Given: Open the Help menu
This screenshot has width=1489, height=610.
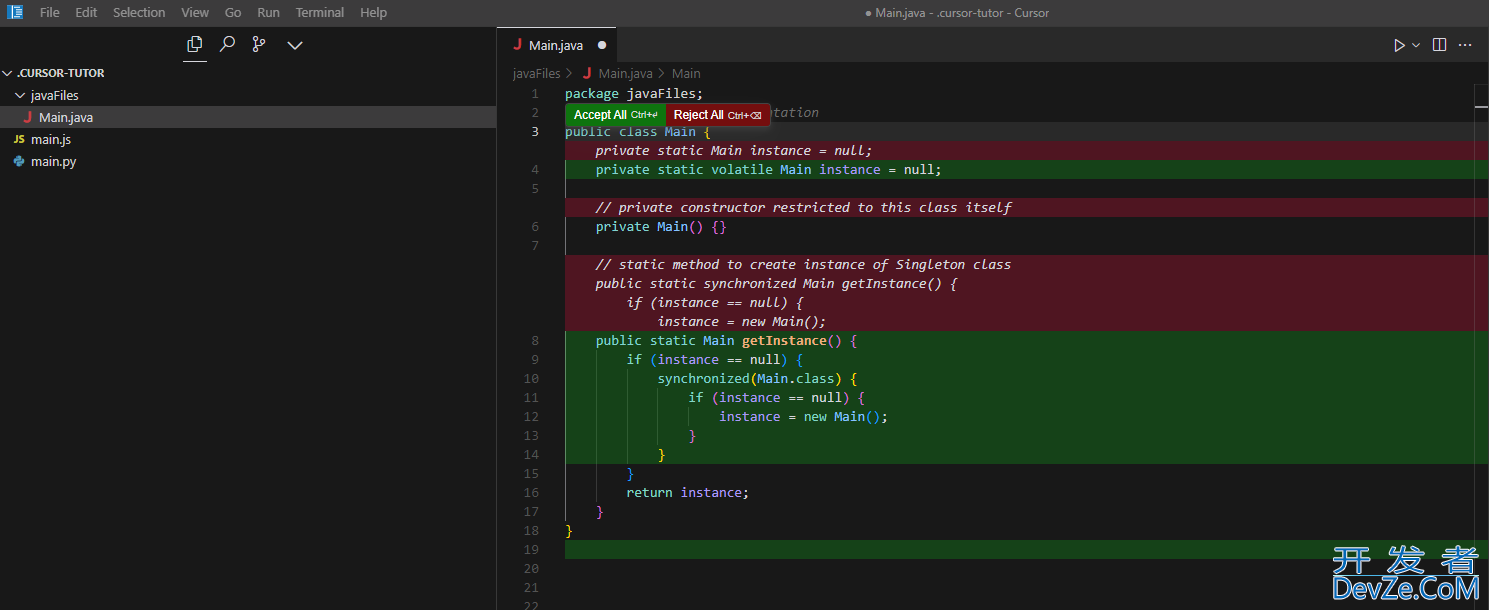Looking at the screenshot, I should tap(373, 12).
